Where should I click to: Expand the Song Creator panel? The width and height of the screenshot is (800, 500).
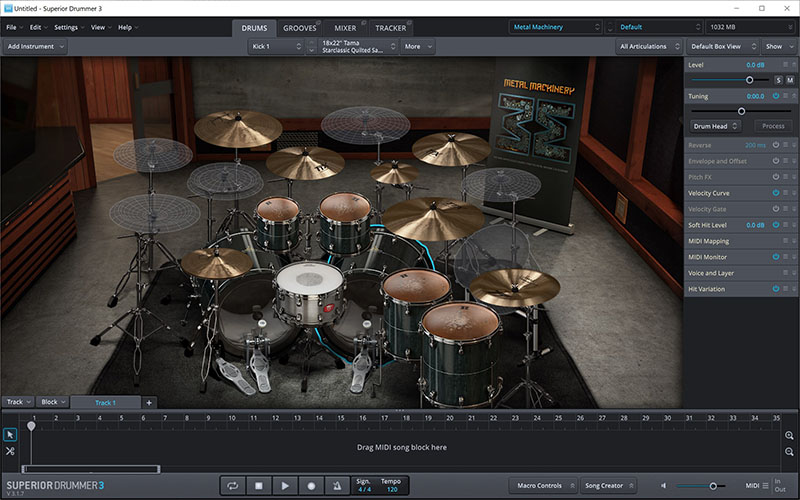(608, 486)
